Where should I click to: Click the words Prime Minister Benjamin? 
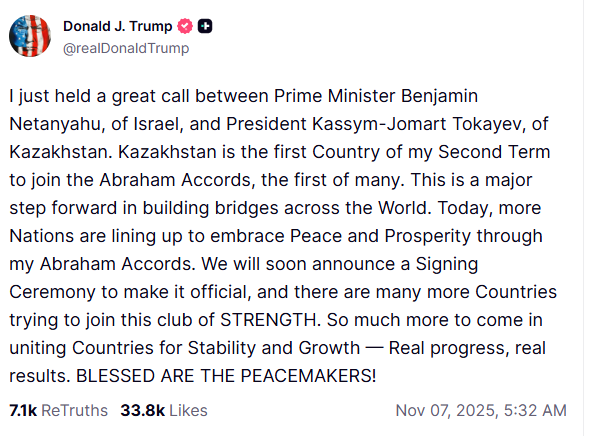click(x=376, y=96)
